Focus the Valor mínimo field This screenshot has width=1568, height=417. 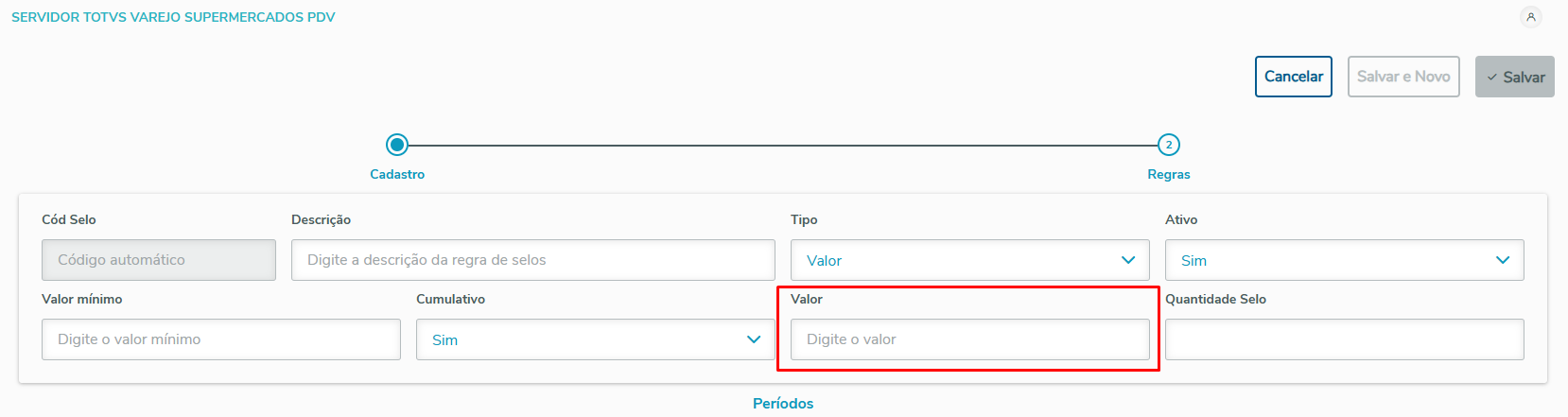tap(220, 339)
